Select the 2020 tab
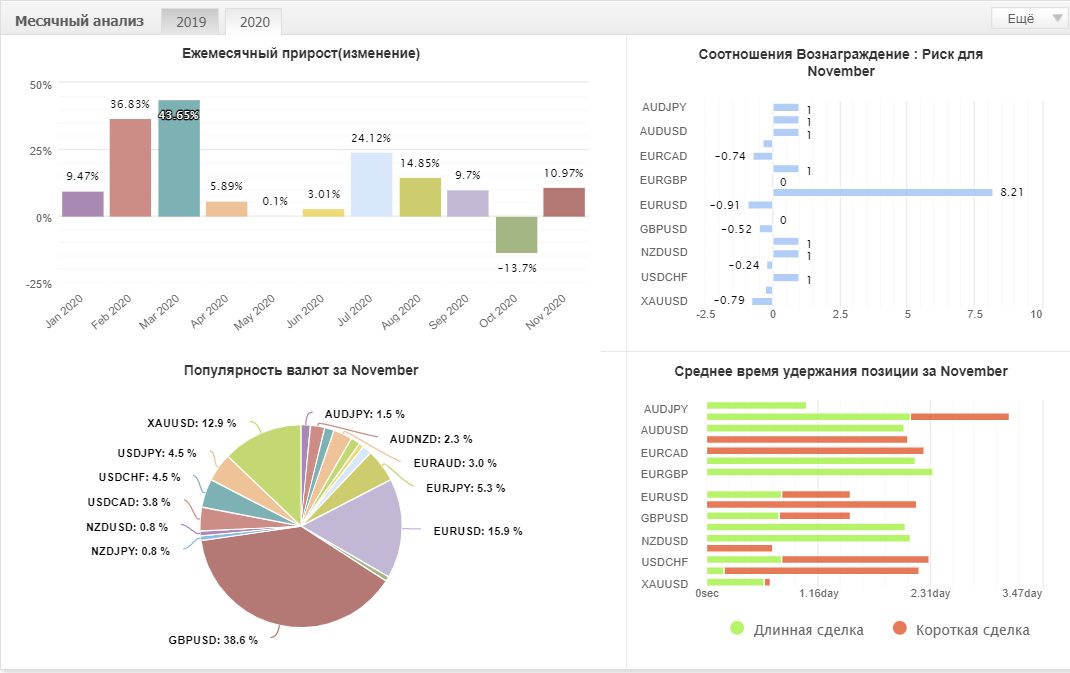 click(255, 22)
